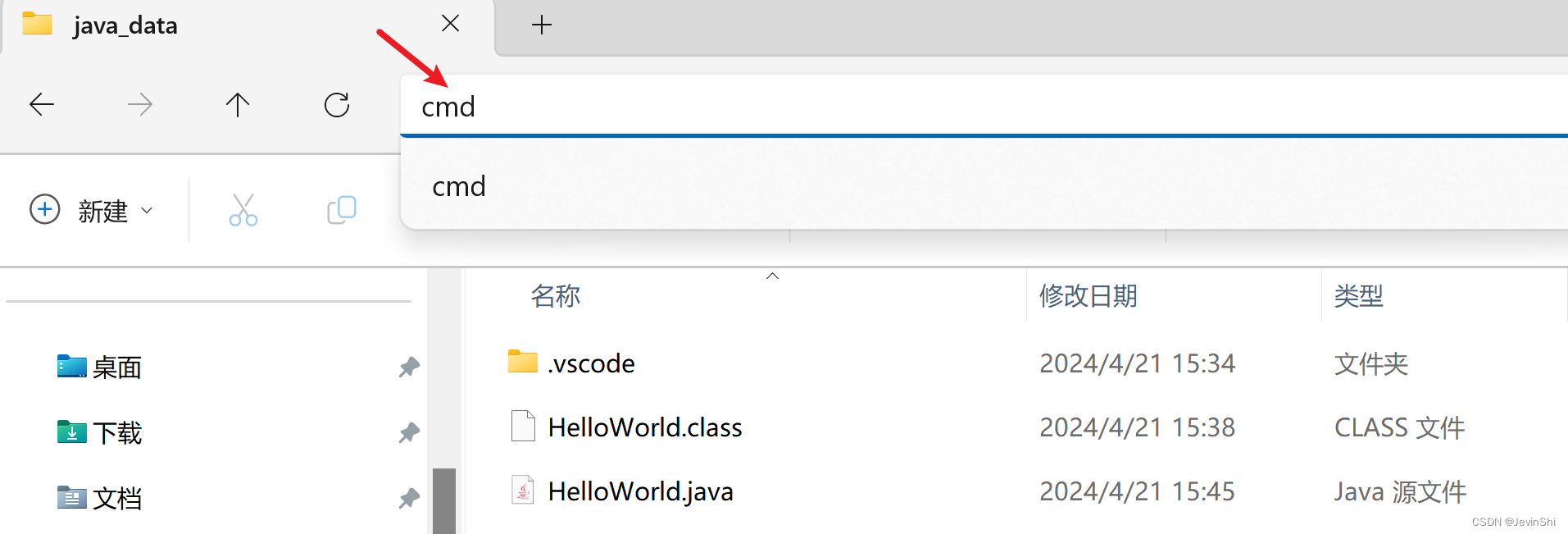The image size is (1568, 534).
Task: Click the Java 源文件 type cell
Action: [1400, 491]
